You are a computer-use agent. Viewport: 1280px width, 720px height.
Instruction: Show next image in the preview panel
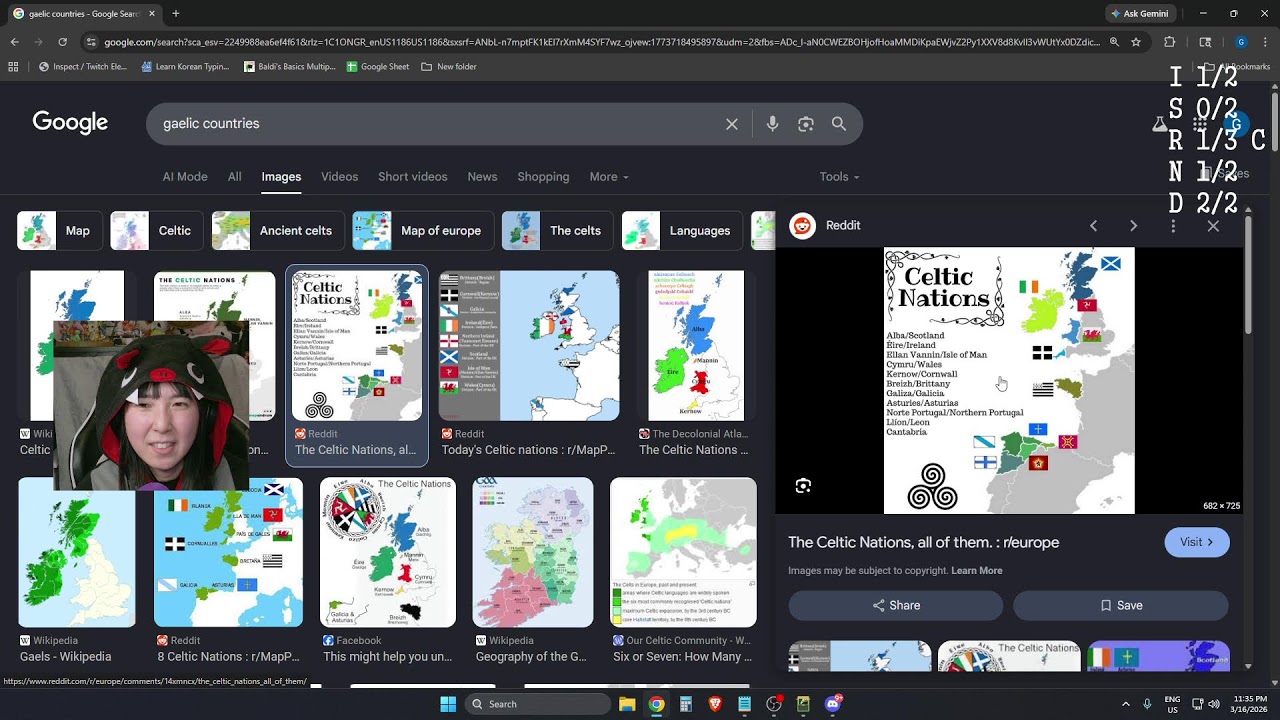click(x=1133, y=226)
